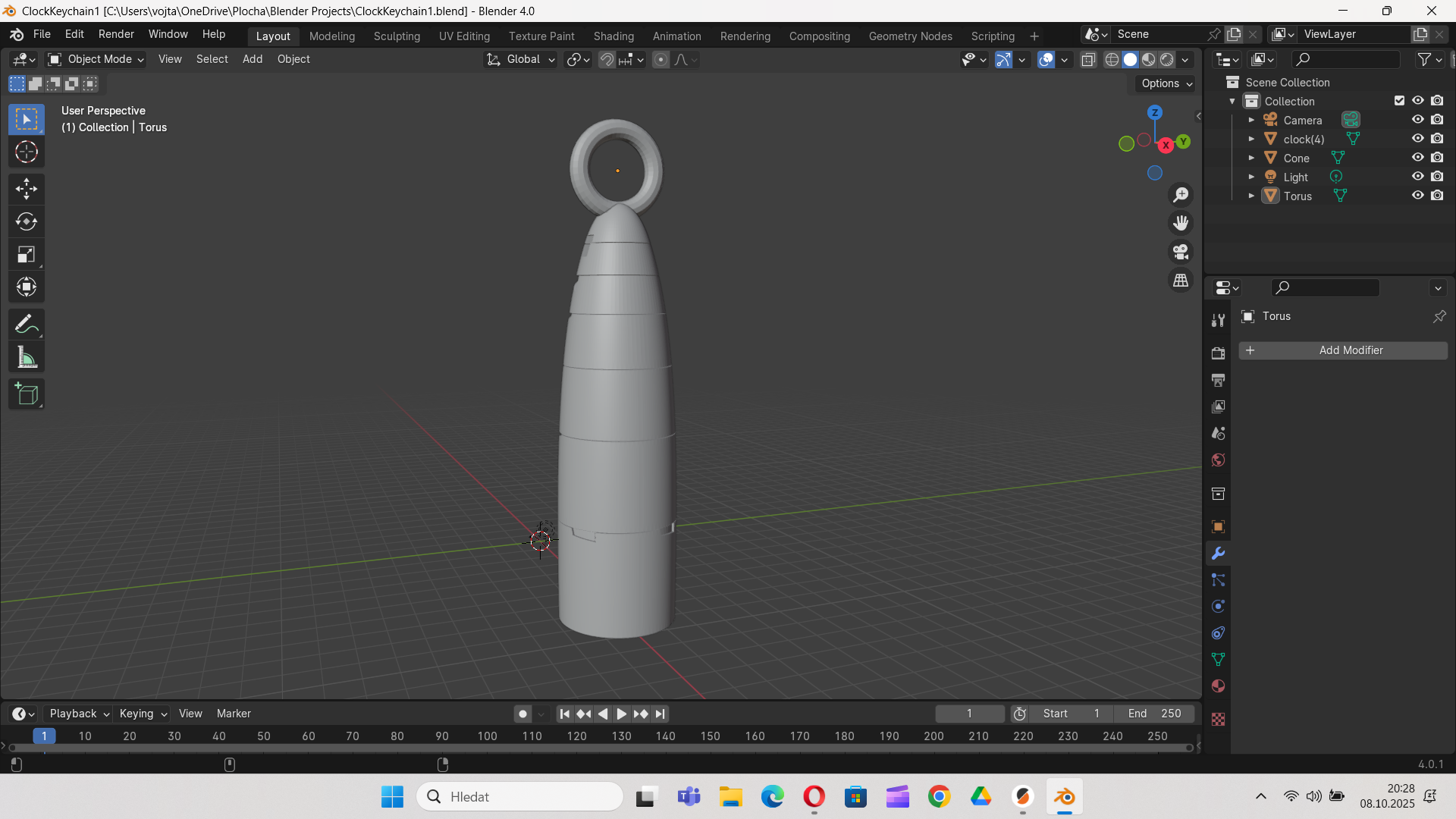This screenshot has height=819, width=1456.
Task: Choose the Transform tool
Action: pos(27,287)
